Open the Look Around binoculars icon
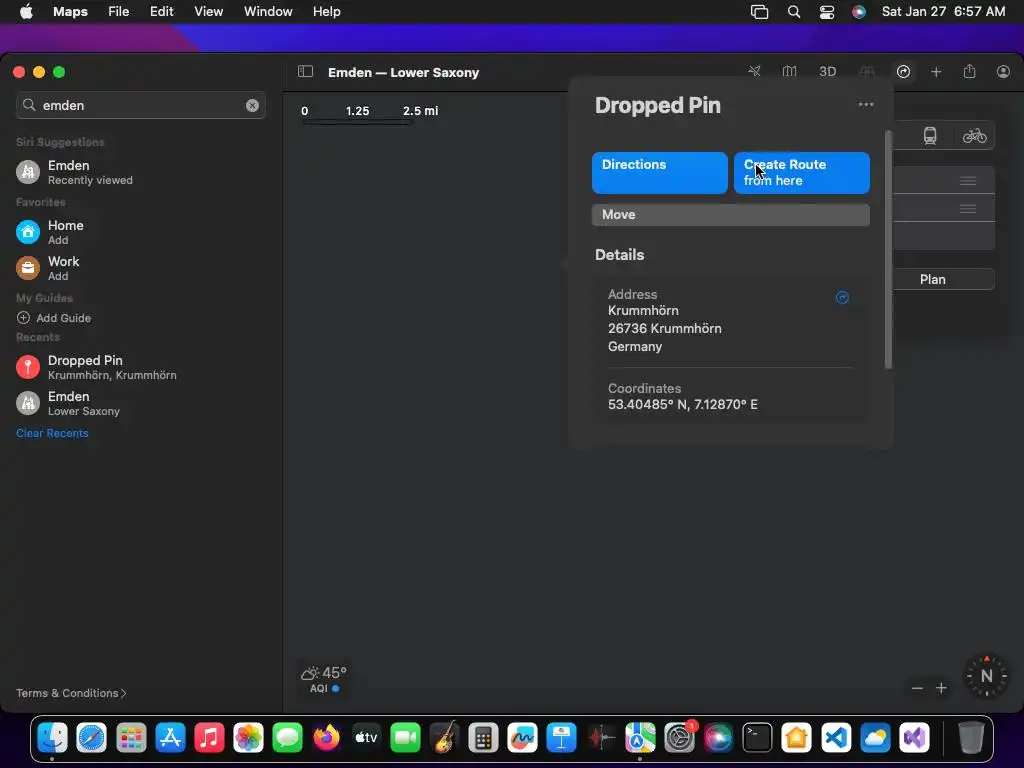The height and width of the screenshot is (768, 1024). 867,71
